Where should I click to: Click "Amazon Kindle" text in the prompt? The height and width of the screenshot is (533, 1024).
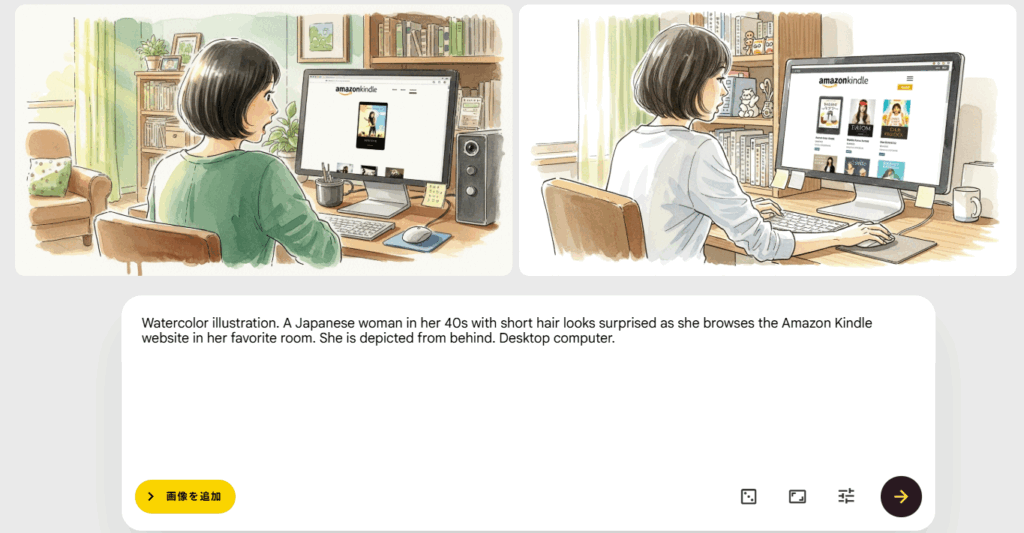tap(827, 323)
